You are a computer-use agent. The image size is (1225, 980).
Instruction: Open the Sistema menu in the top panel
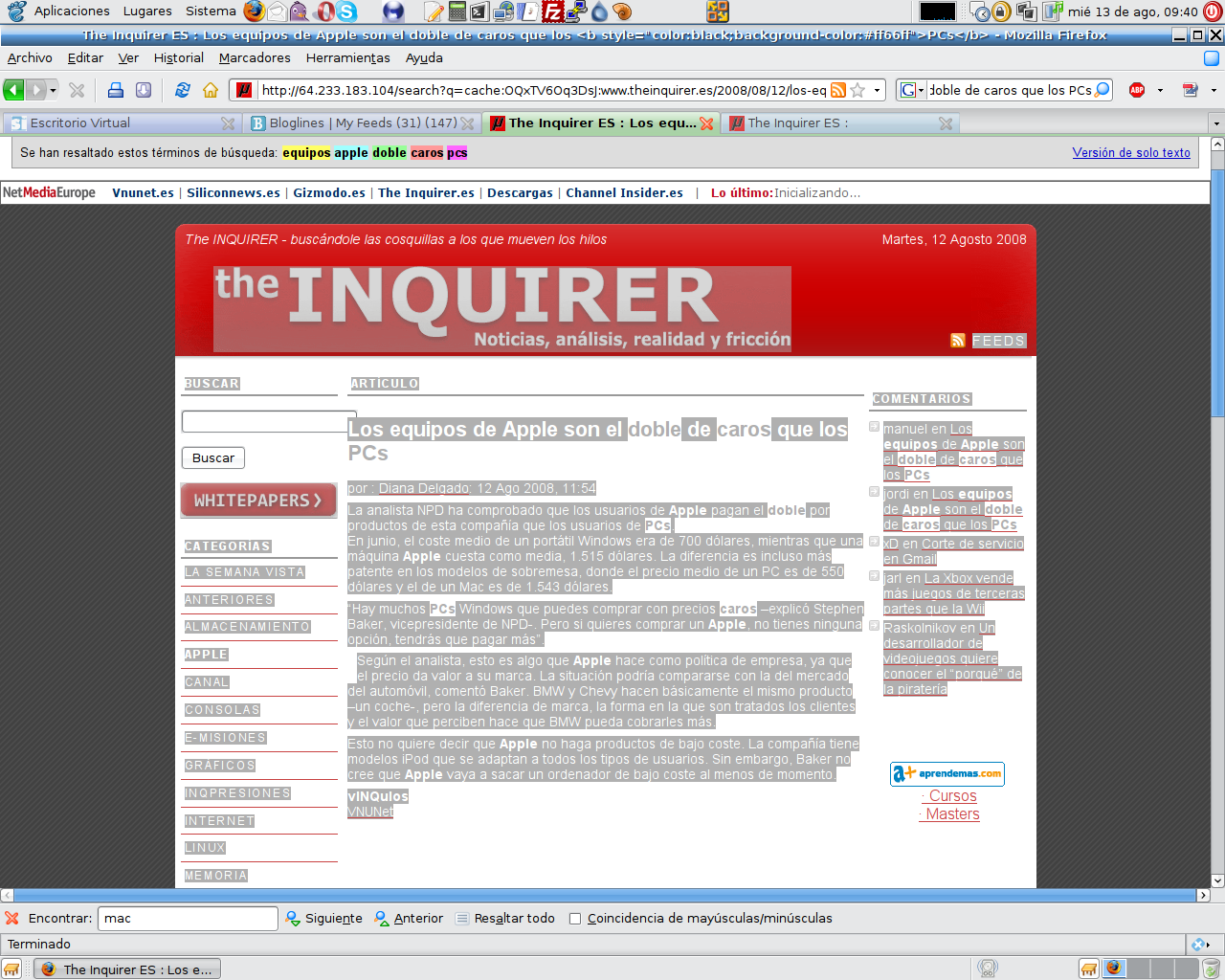pyautogui.click(x=211, y=11)
